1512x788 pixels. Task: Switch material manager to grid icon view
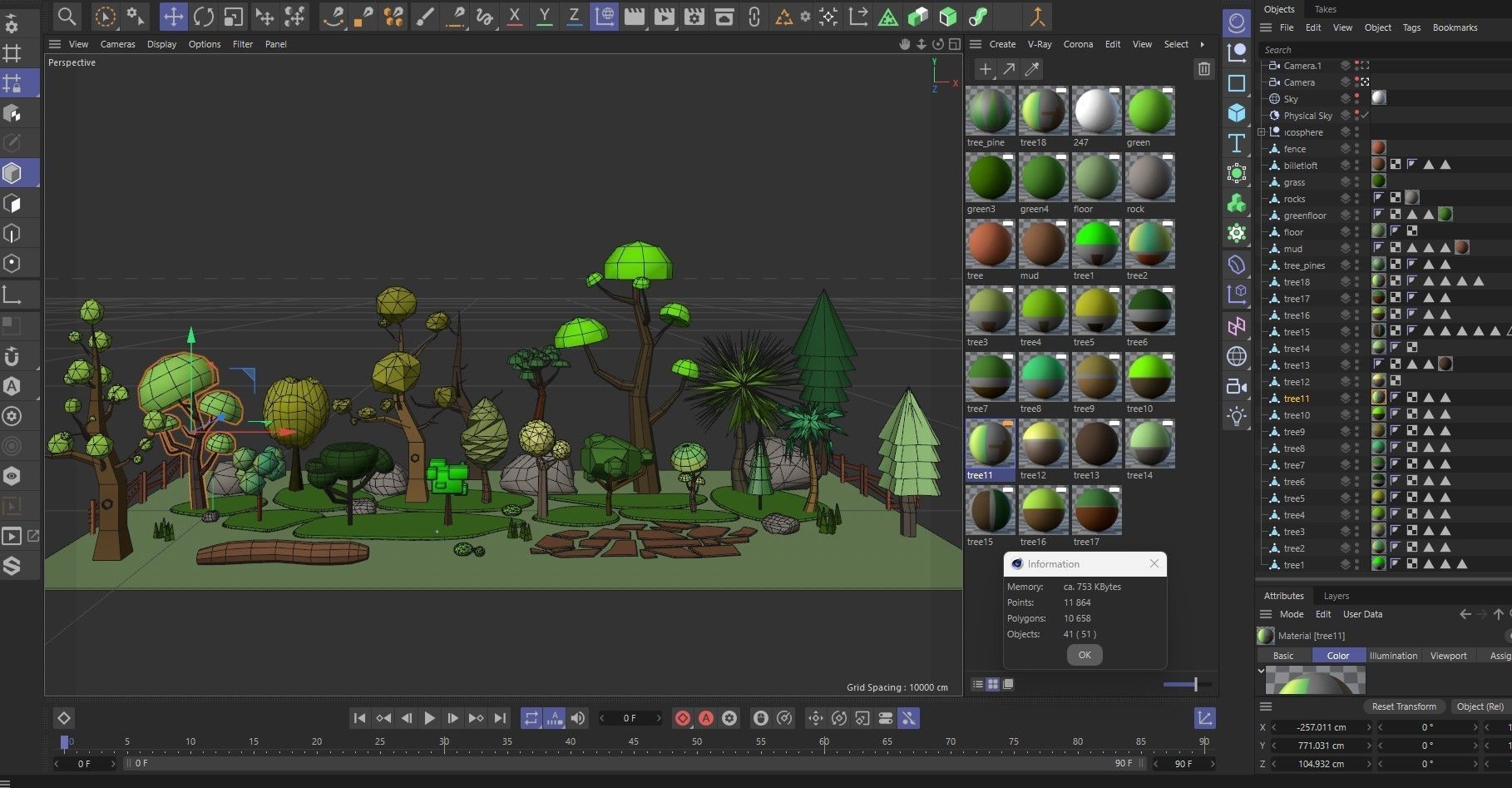pyautogui.click(x=992, y=684)
